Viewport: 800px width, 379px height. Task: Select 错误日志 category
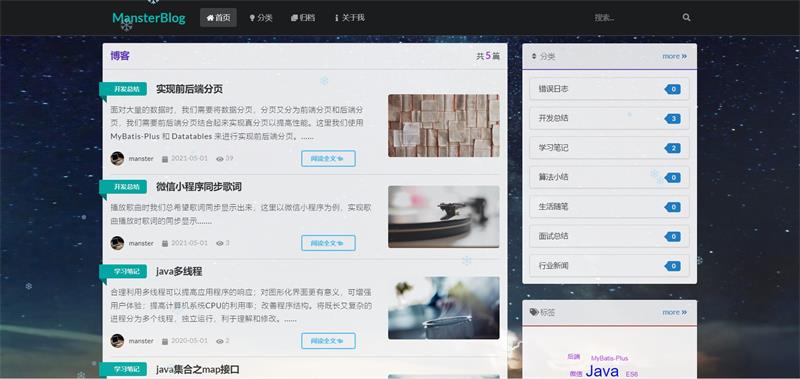tap(609, 89)
